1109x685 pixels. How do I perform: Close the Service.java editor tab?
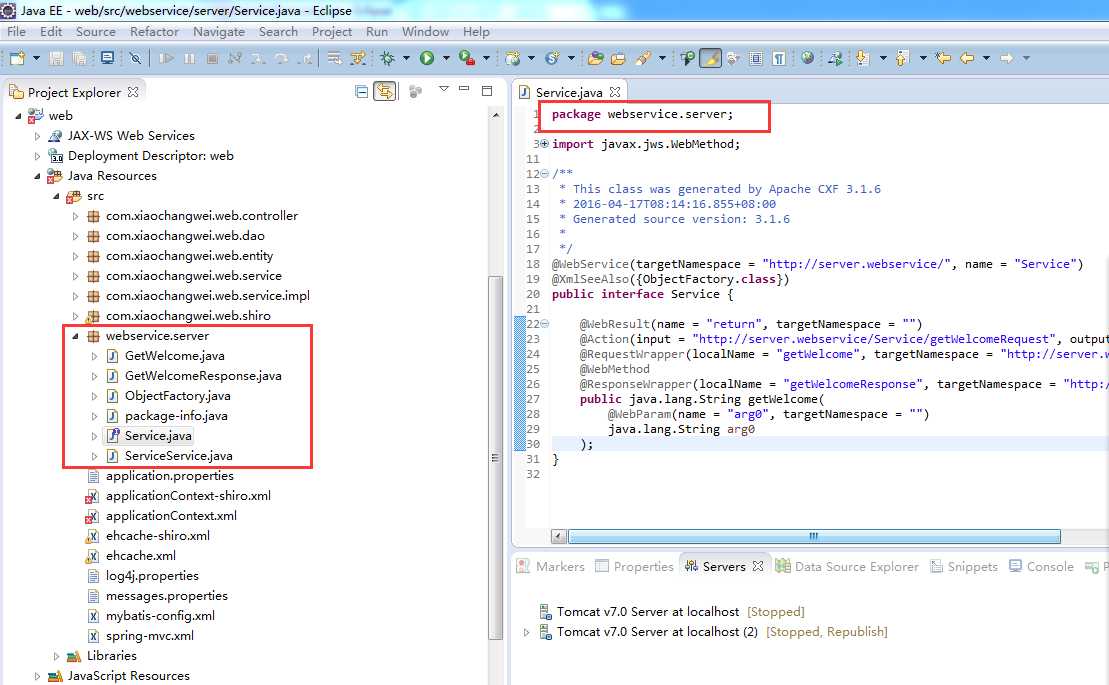point(615,92)
